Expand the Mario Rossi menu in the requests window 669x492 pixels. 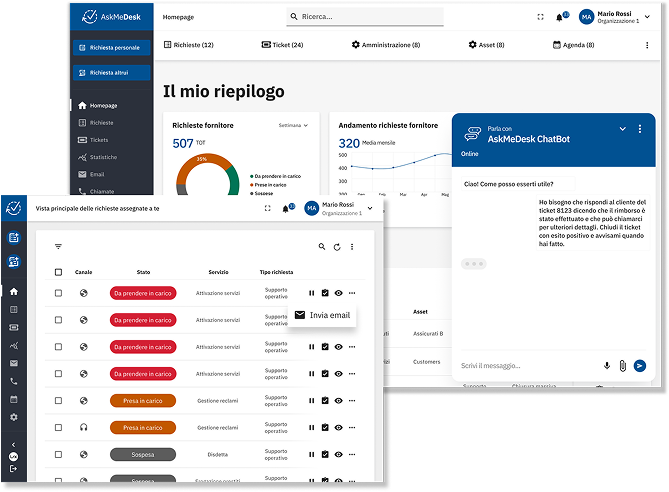pos(370,208)
